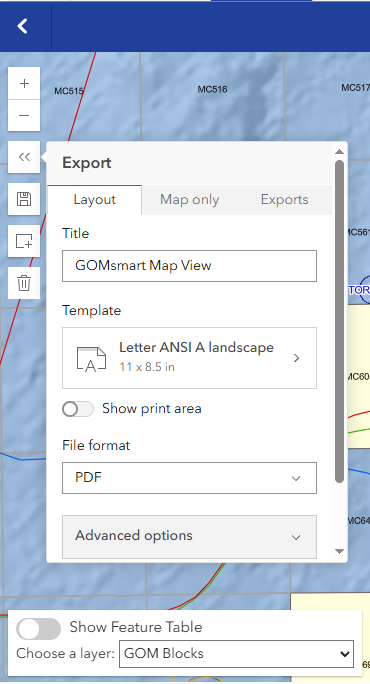Switch to the Layout tab
This screenshot has height=684, width=370.
(95, 200)
